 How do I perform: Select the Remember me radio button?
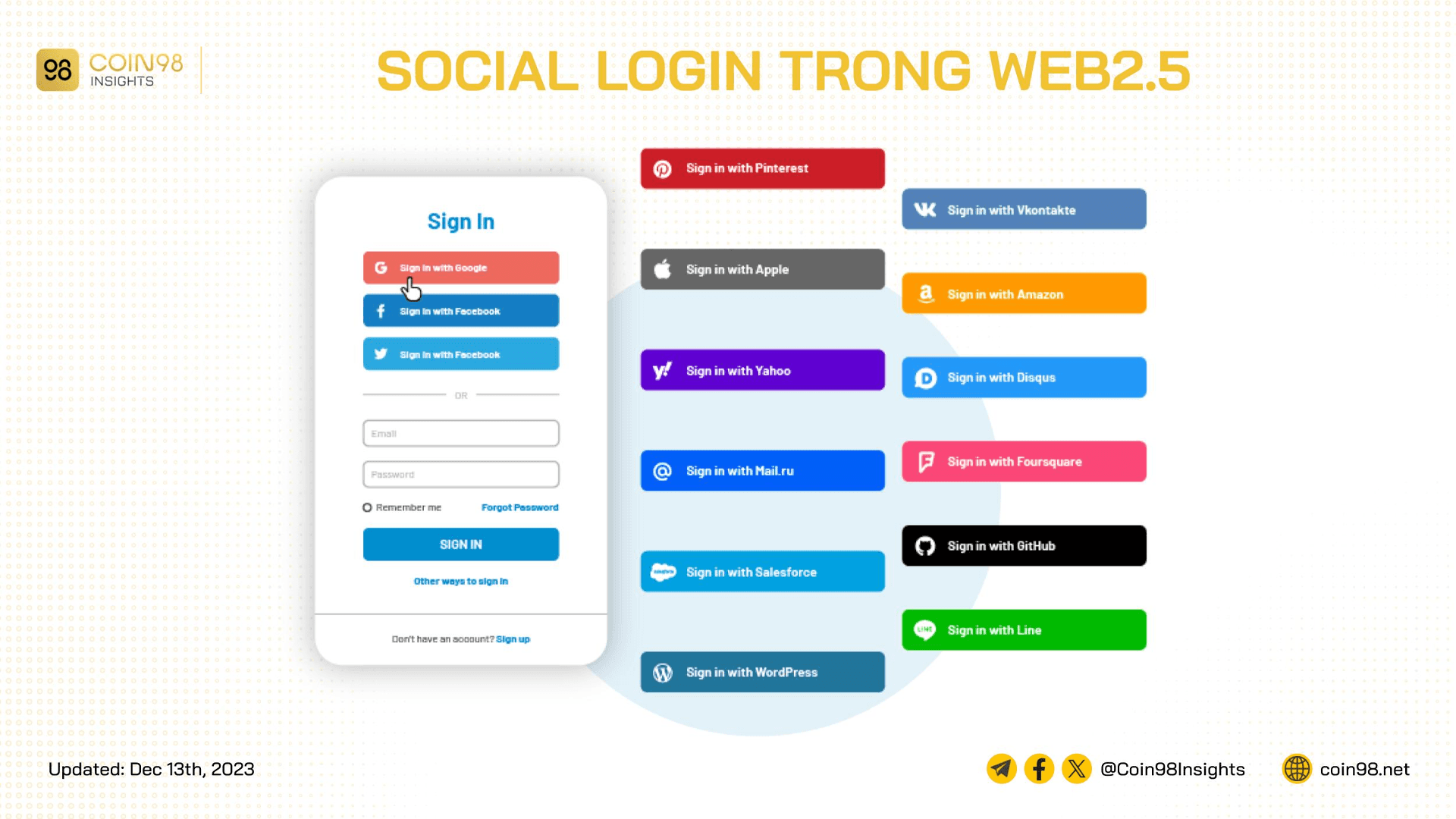[367, 507]
